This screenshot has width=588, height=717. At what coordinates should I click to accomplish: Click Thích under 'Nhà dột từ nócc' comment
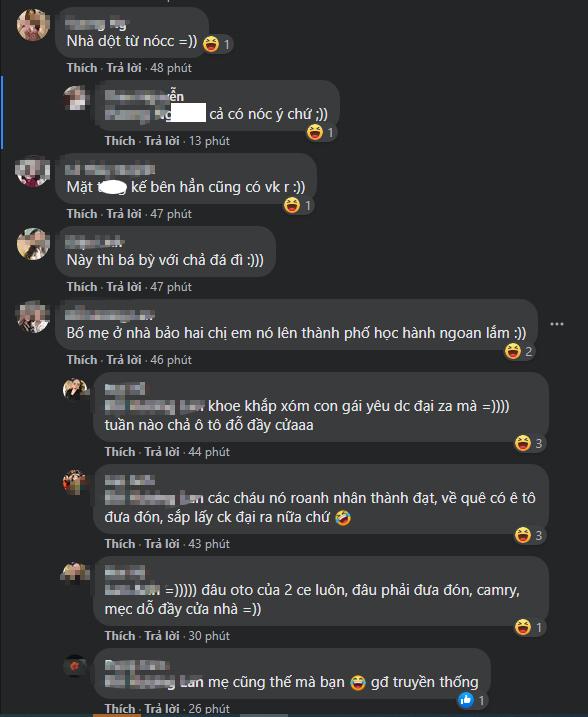[82, 68]
